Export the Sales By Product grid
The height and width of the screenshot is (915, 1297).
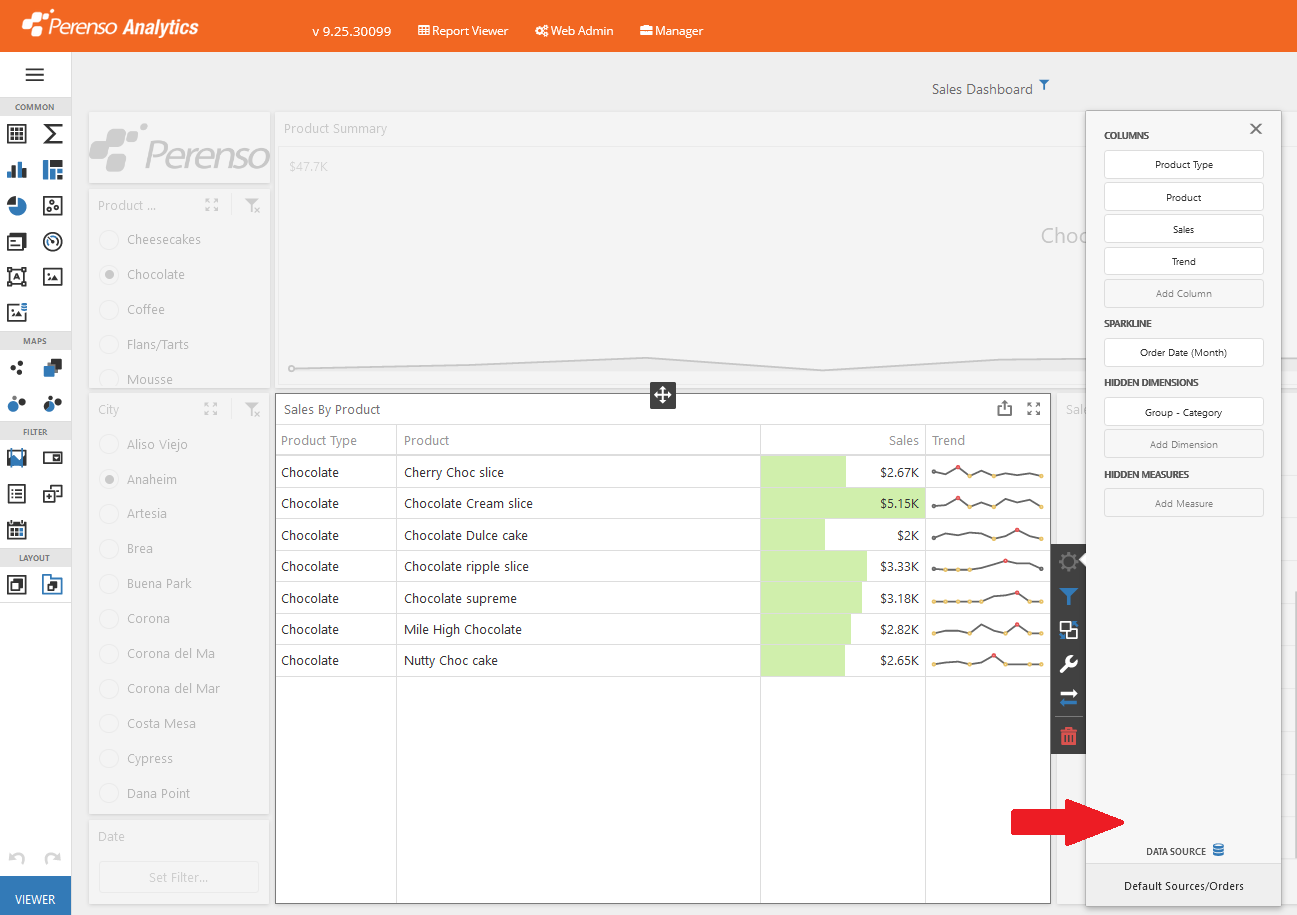(x=1005, y=408)
